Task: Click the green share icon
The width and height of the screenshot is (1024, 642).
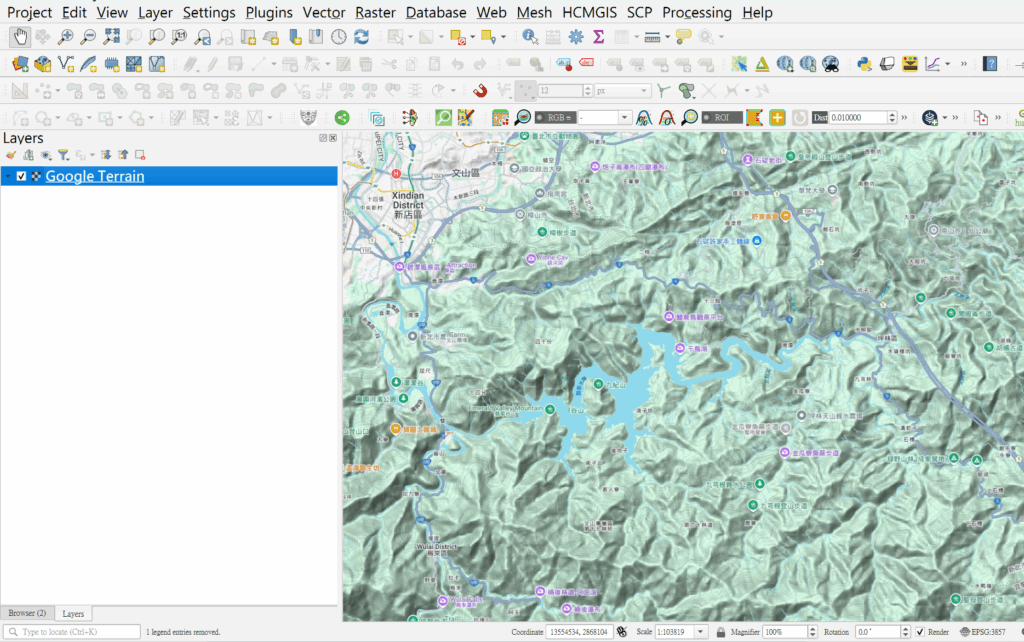Action: pyautogui.click(x=342, y=118)
